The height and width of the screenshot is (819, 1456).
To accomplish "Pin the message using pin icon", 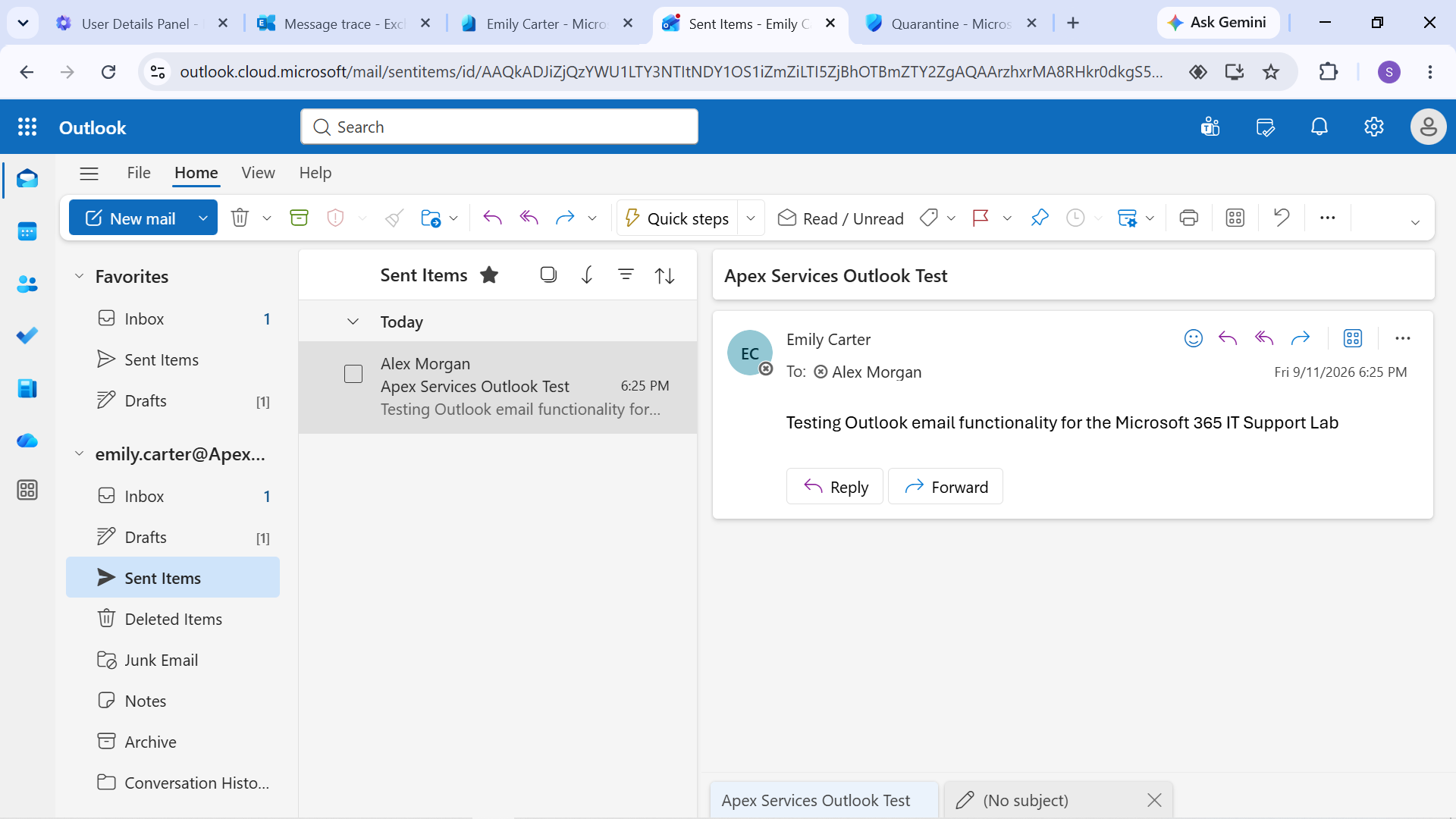I will 1040,218.
